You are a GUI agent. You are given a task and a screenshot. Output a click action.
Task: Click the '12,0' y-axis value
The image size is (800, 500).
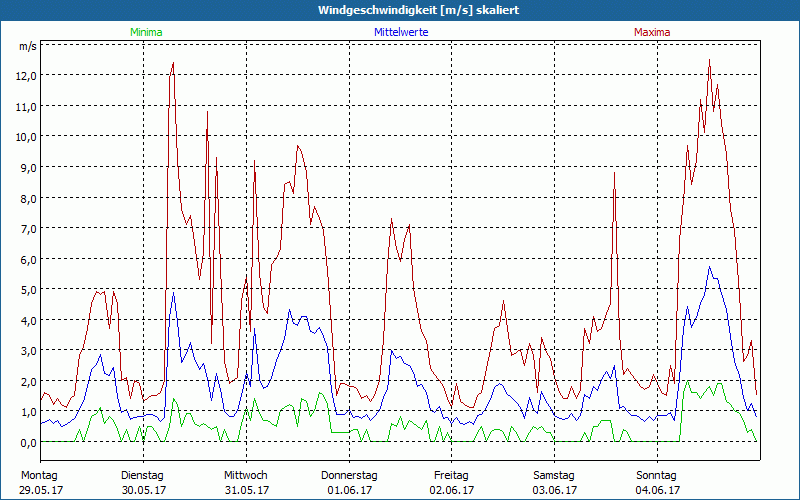coord(26,76)
